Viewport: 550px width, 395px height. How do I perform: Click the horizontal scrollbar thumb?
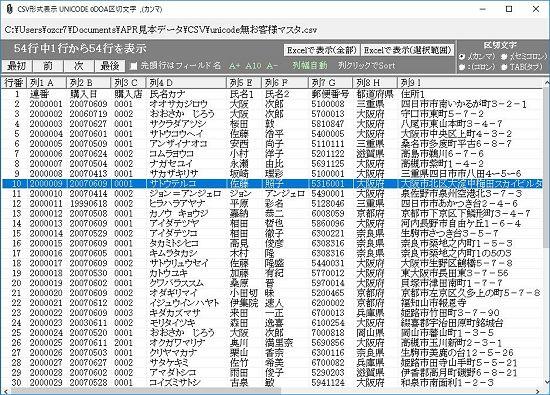[146, 390]
